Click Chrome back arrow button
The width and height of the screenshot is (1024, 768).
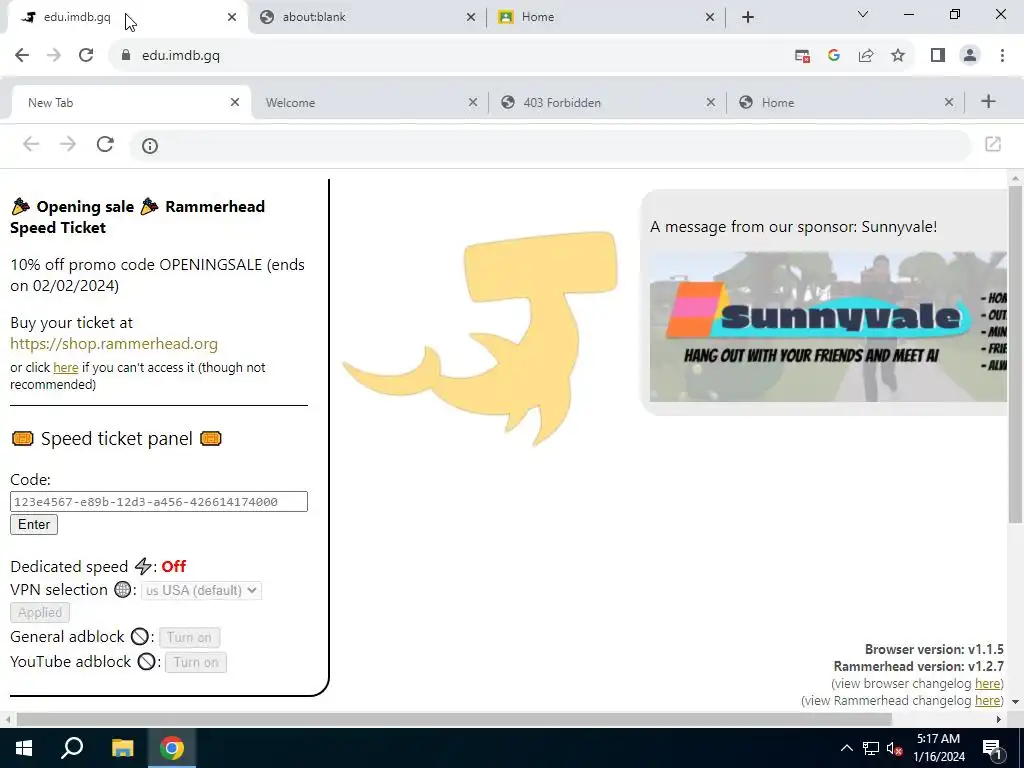tap(22, 56)
